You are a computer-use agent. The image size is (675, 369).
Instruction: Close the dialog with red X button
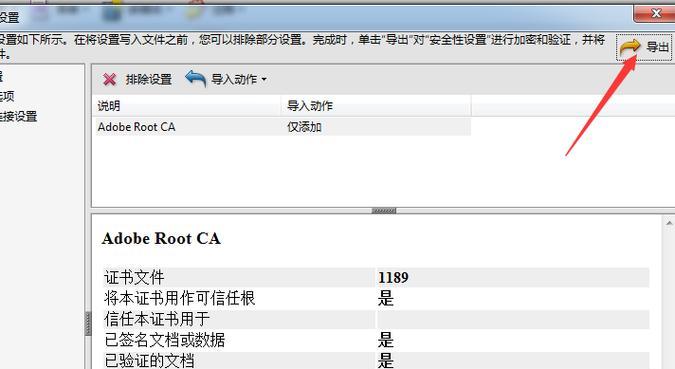[x=655, y=13]
